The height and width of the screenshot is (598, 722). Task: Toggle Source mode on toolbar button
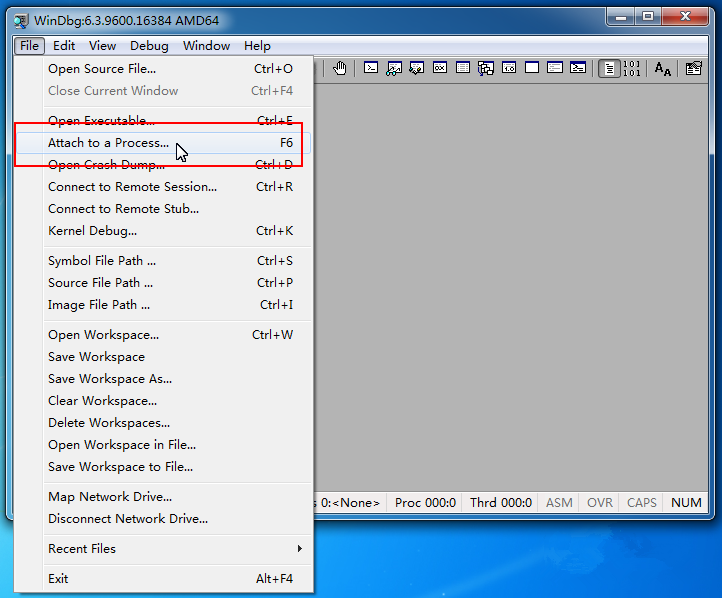point(609,69)
